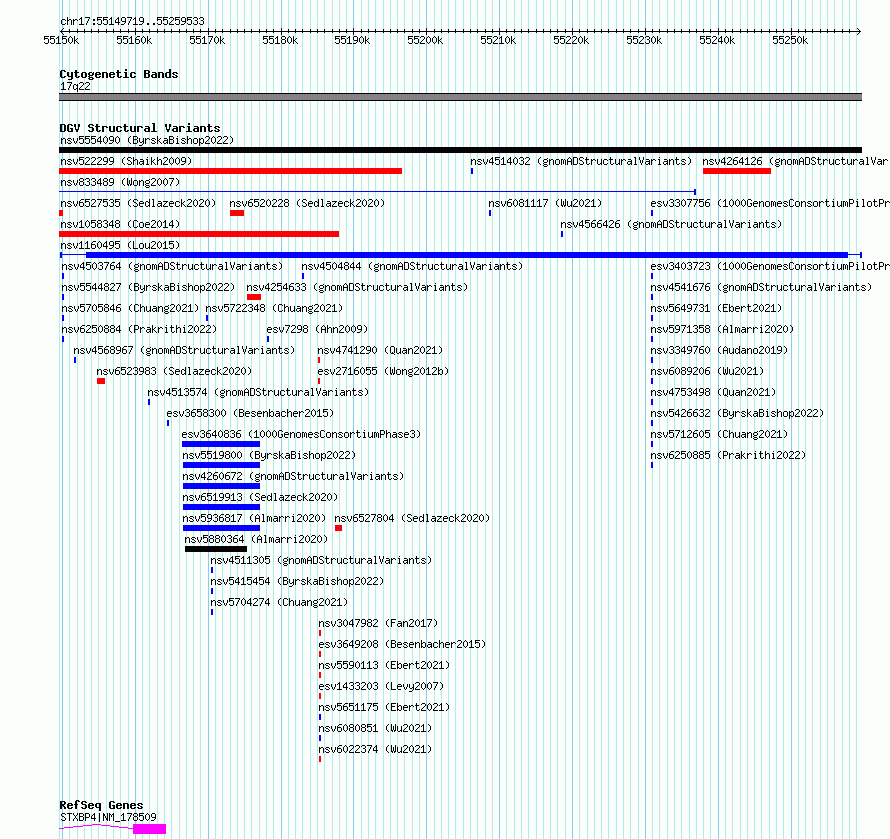Select nsv5544827 (ByrskaBishop2022) label
Viewport: 890px width, 839px height.
coord(148,287)
